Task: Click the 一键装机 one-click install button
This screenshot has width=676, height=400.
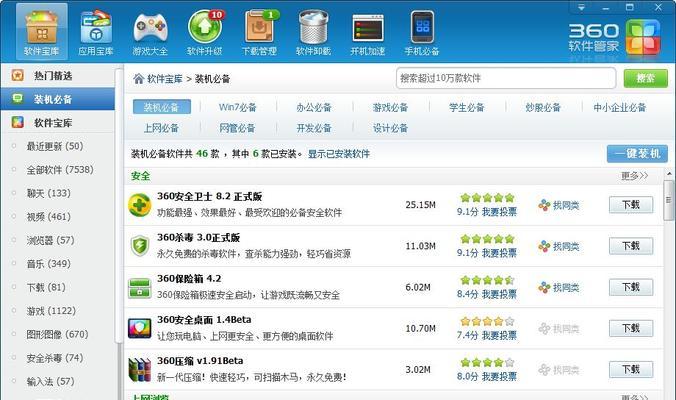Action: (637, 153)
